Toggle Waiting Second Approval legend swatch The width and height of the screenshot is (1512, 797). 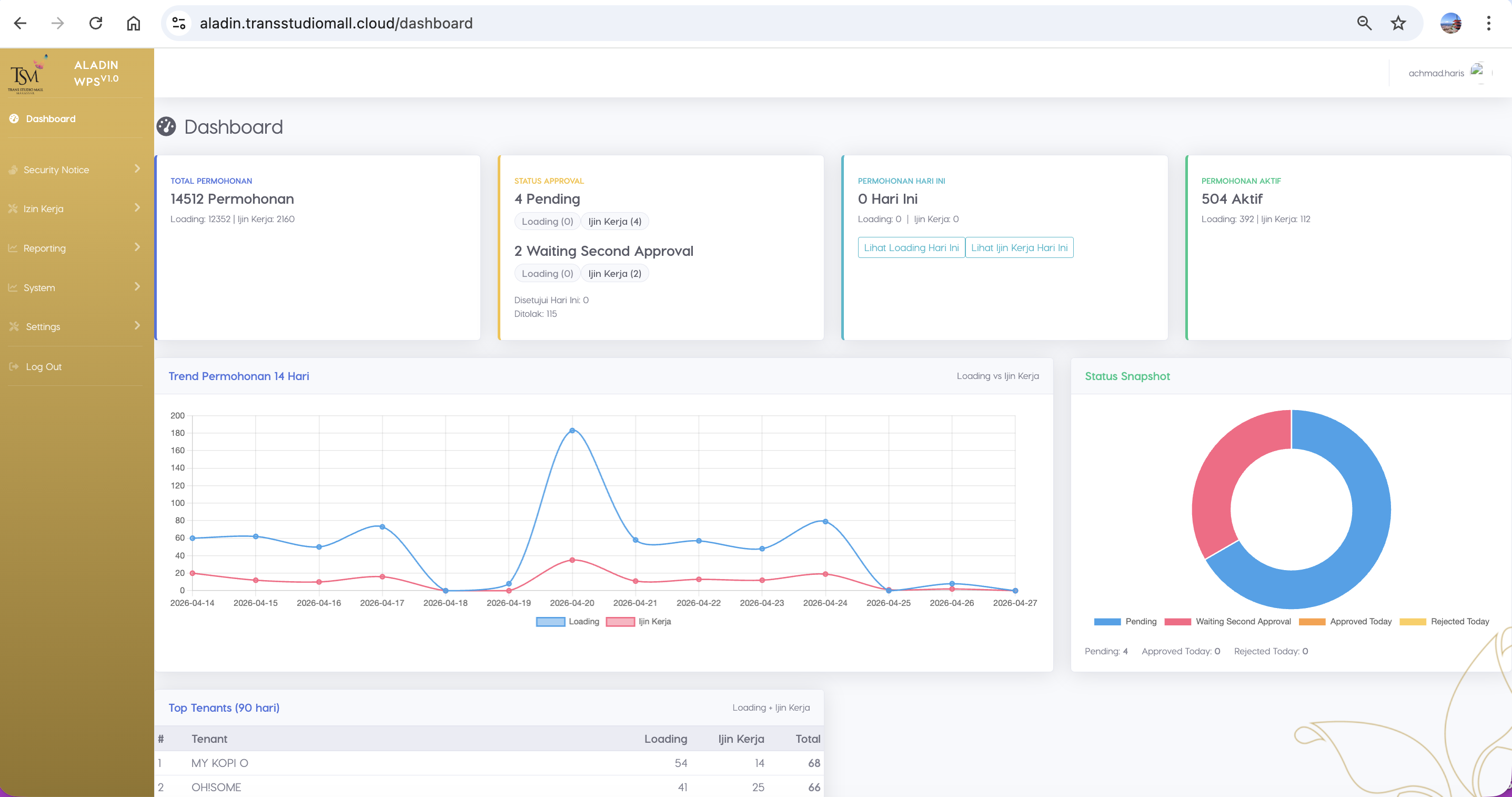click(1177, 621)
